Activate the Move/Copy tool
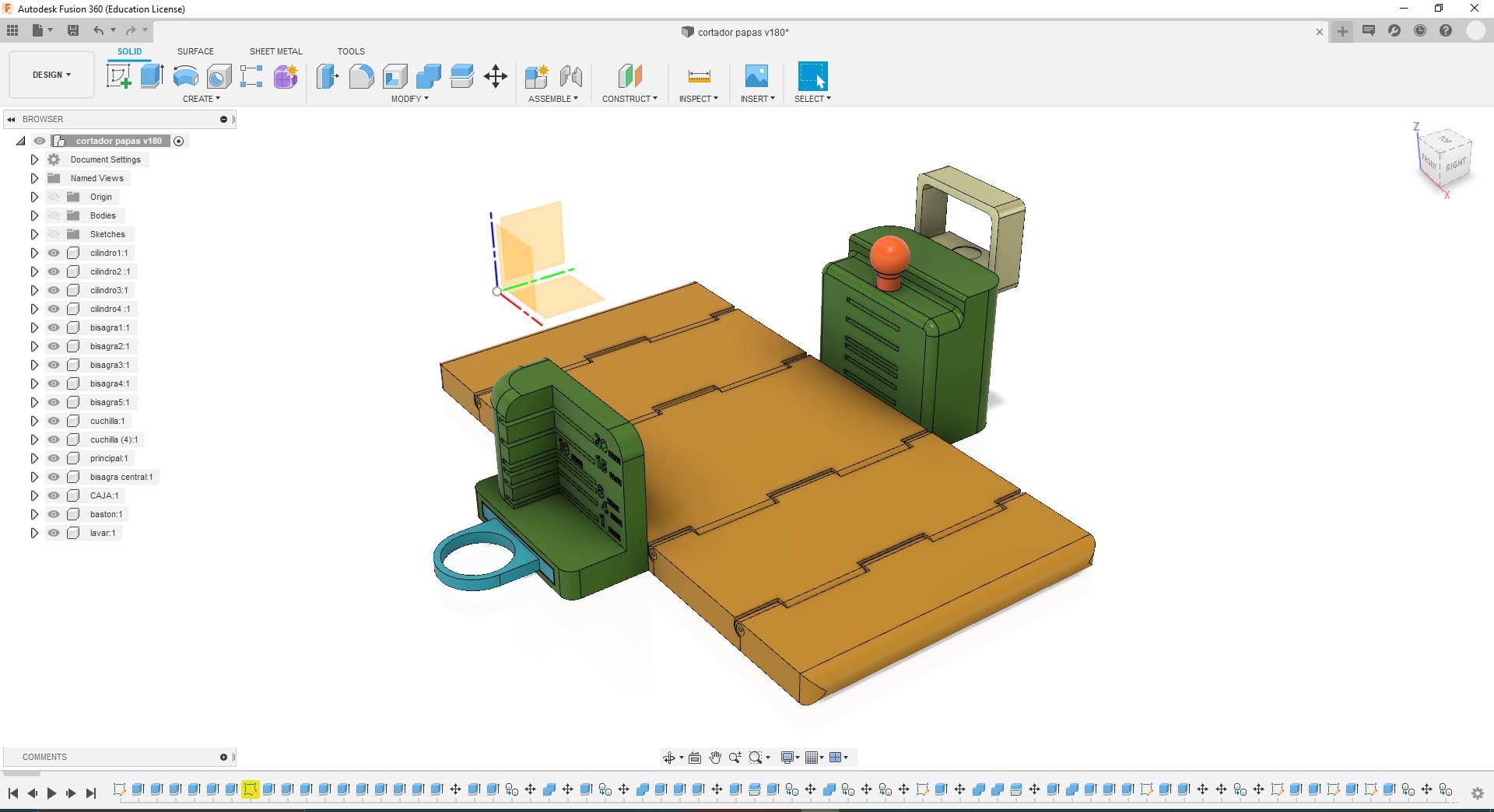The image size is (1494, 812). 496,76
